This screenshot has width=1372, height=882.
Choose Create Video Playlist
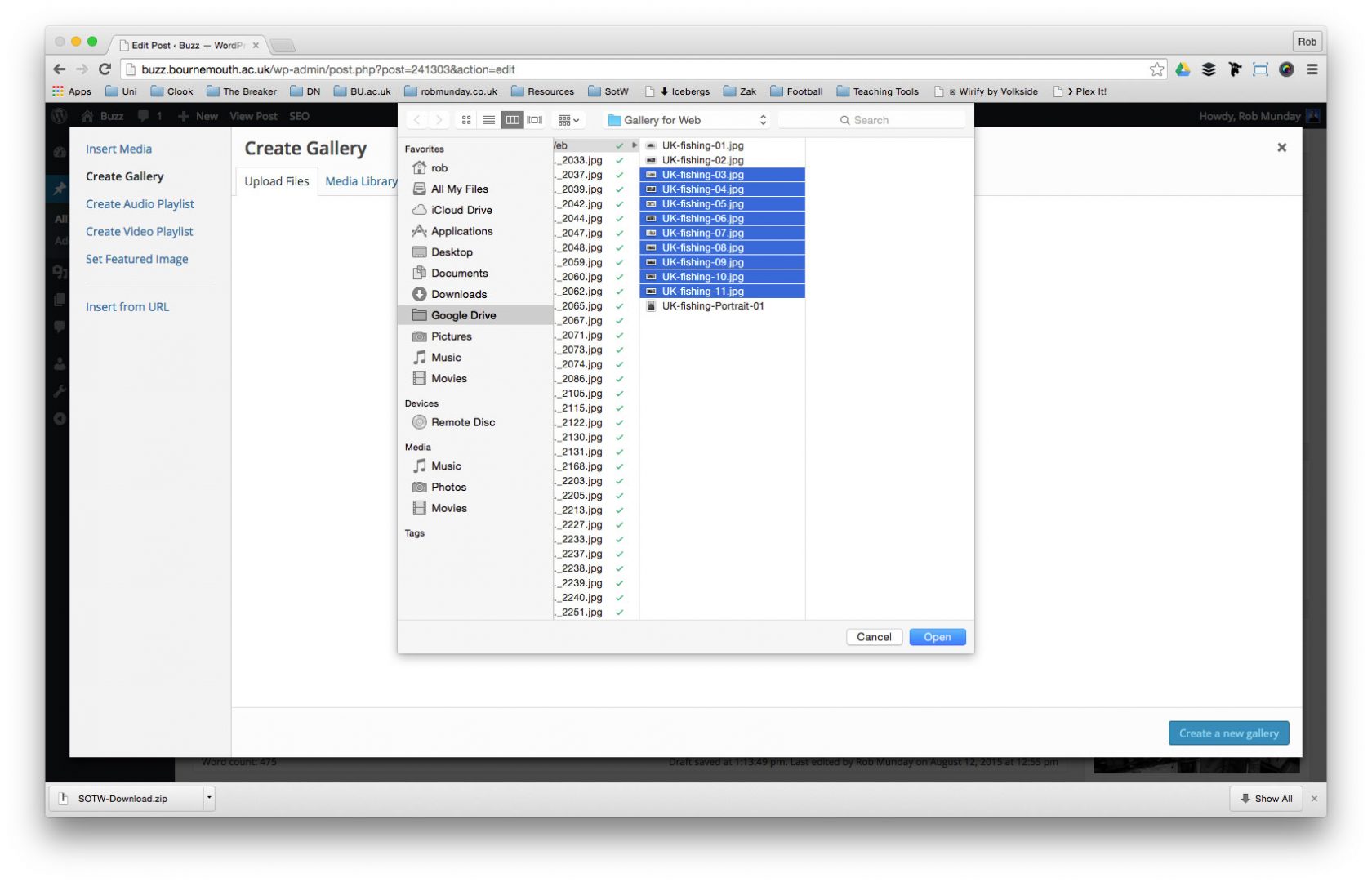coord(140,232)
